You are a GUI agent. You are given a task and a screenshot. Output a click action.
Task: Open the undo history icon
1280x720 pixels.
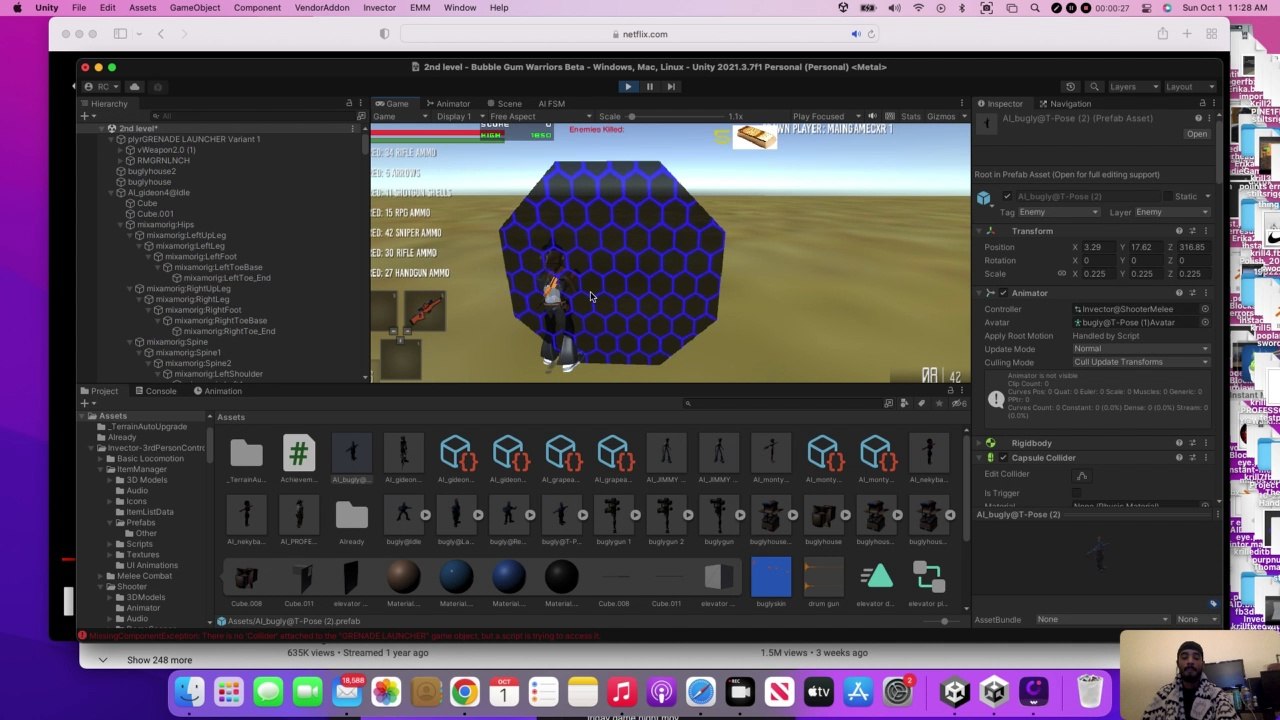click(x=1070, y=87)
